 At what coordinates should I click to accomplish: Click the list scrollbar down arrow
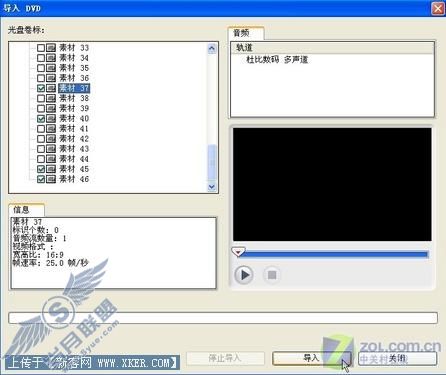[x=212, y=187]
